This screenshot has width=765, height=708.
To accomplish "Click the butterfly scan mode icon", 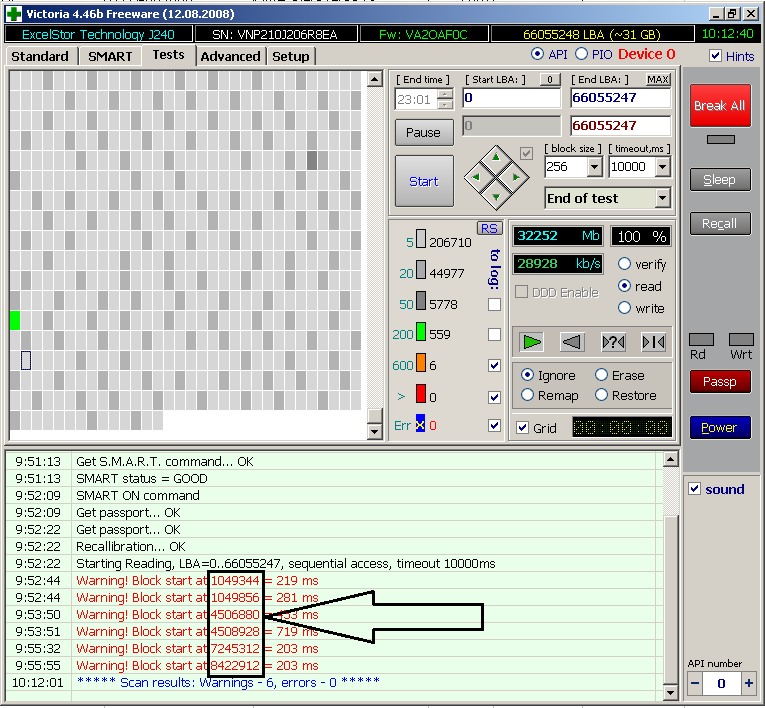I will tap(653, 342).
